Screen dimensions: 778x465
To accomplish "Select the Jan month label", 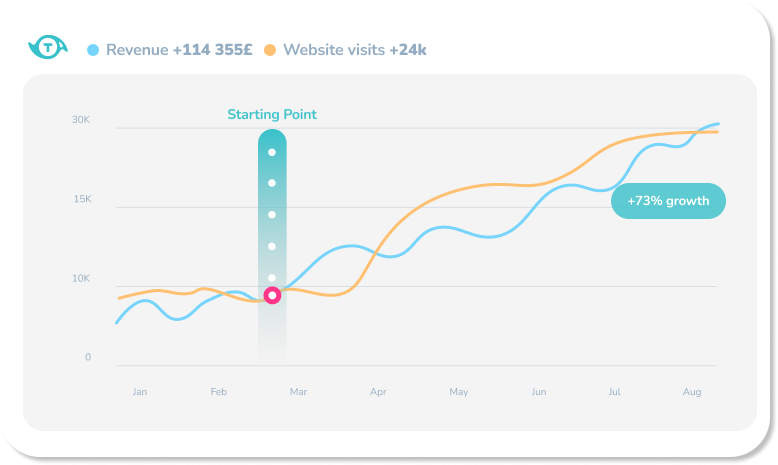I will (139, 392).
